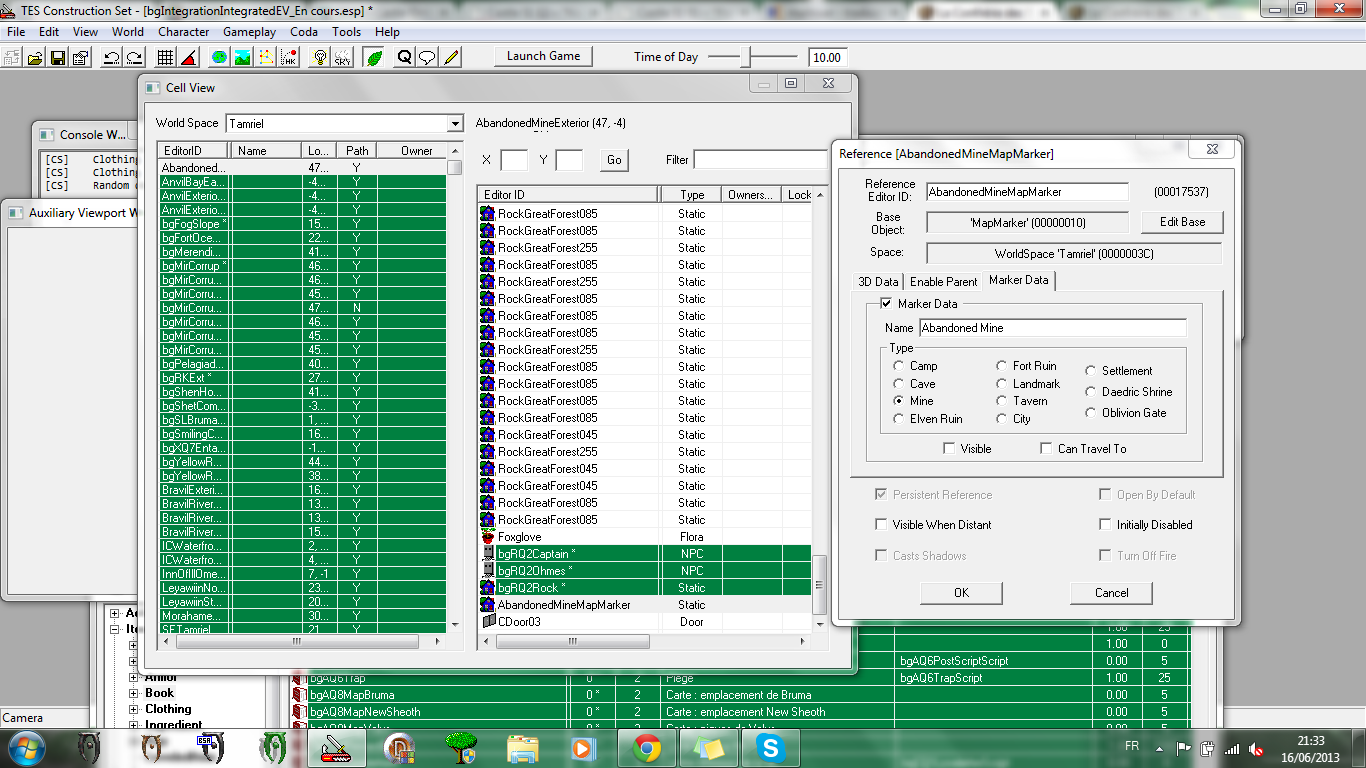Click the cell X coordinate field
This screenshot has height=768, width=1366.
[x=514, y=160]
